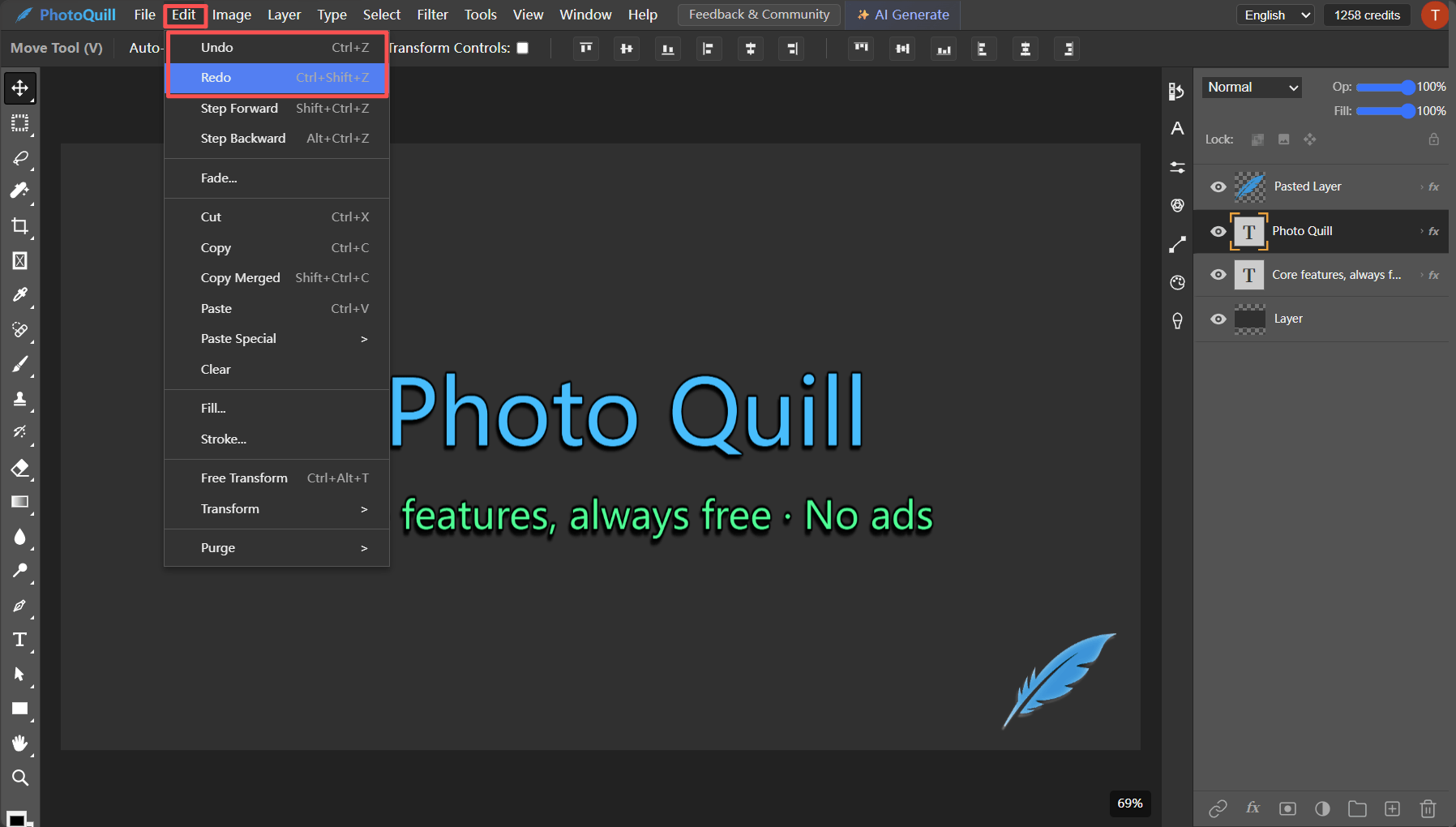Choose Copy Merged menu entry
Viewport: 1456px width, 827px height.
[x=277, y=278]
